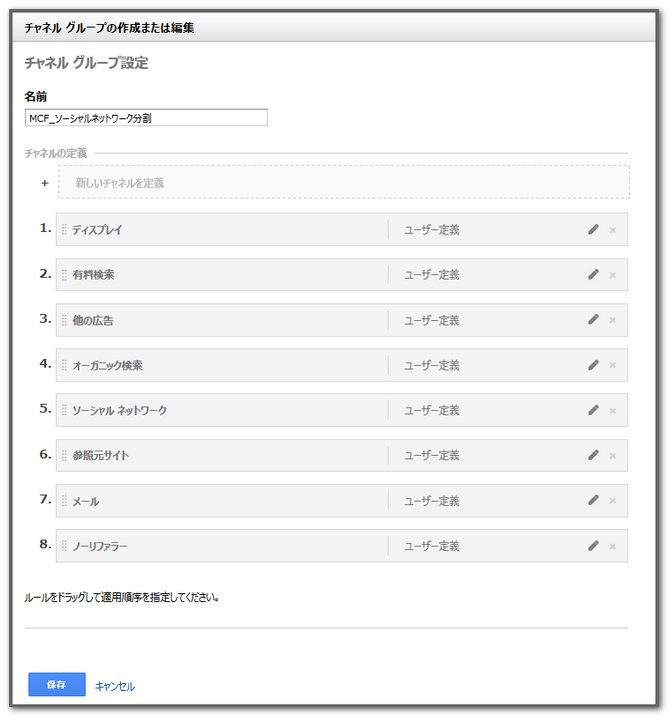Open editor for オーガニック検索 channel
Screen dimensions: 669x717
point(593,364)
